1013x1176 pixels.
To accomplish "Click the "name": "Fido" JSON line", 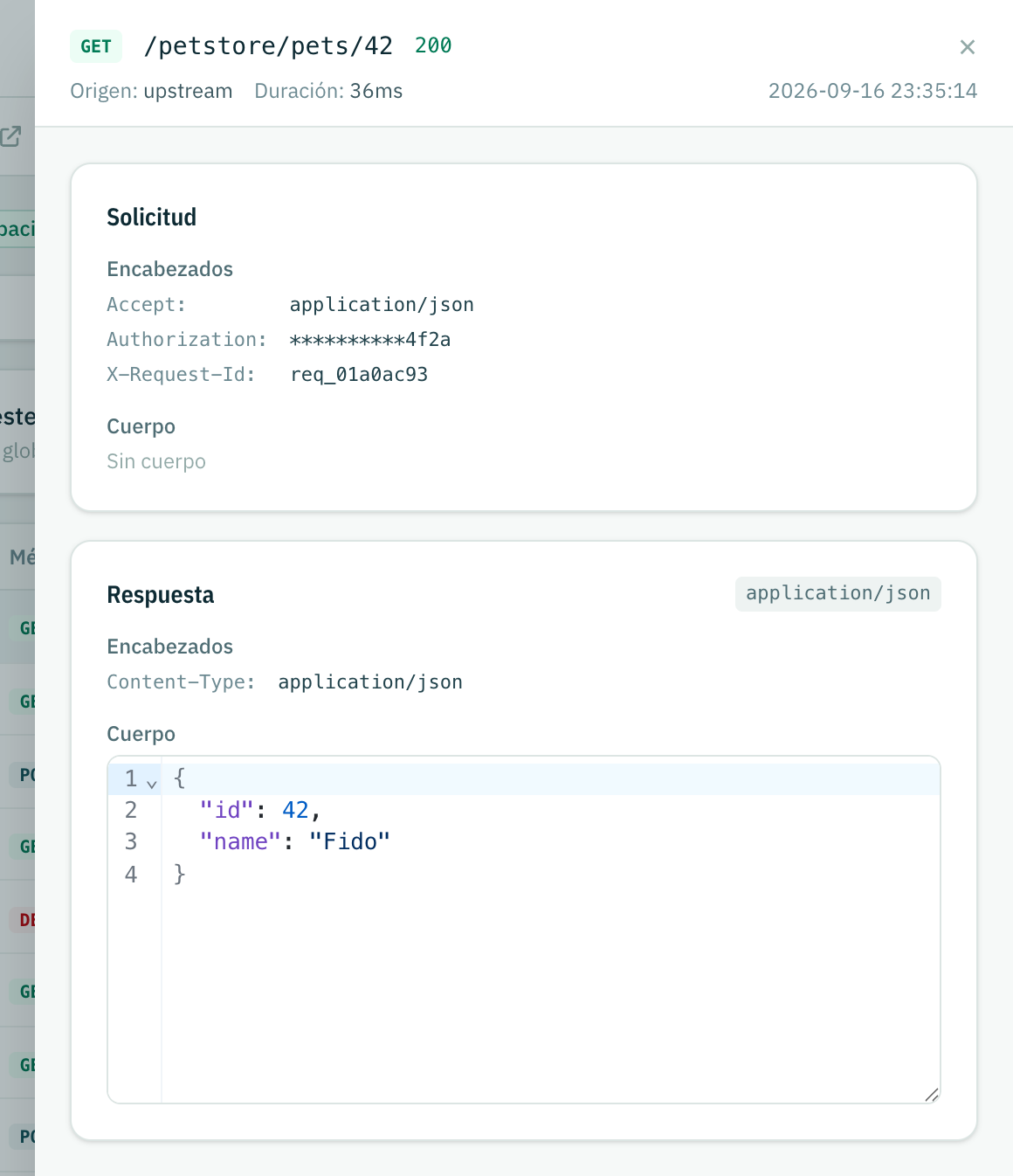I will 294,841.
